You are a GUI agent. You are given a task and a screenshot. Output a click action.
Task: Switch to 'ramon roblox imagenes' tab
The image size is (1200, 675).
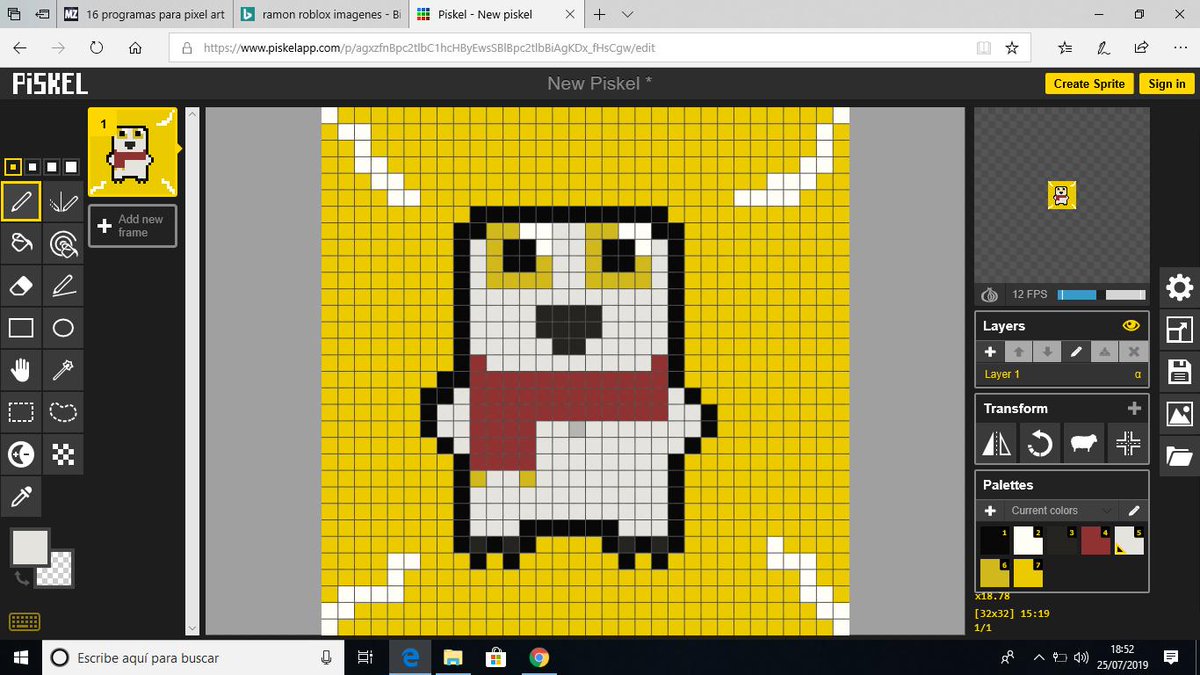(x=322, y=15)
